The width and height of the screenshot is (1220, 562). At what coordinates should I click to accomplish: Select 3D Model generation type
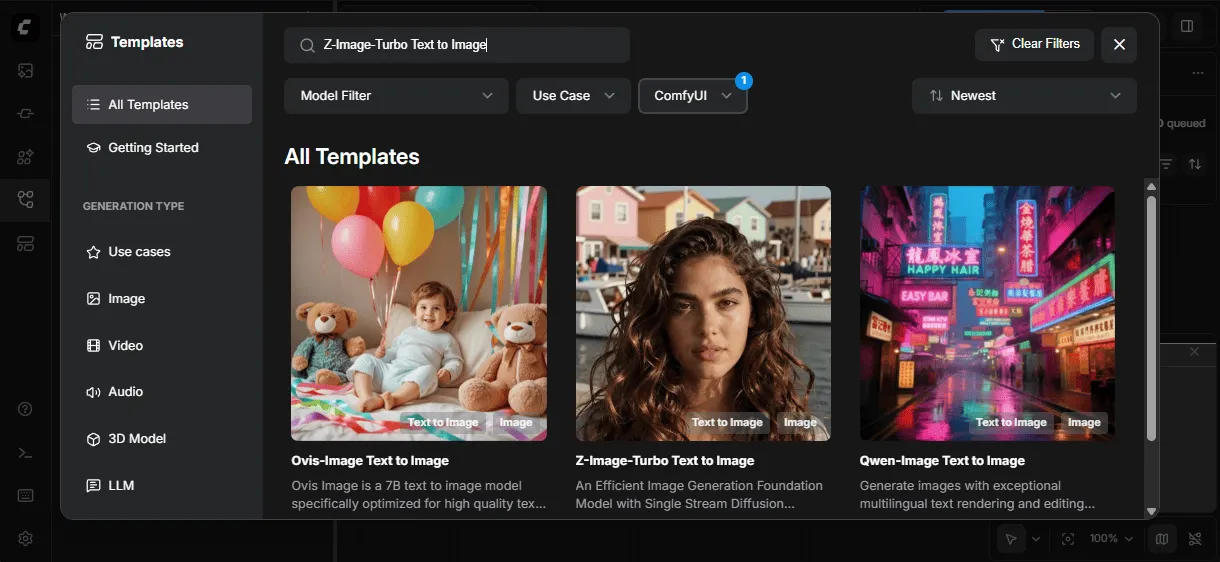pos(162,439)
